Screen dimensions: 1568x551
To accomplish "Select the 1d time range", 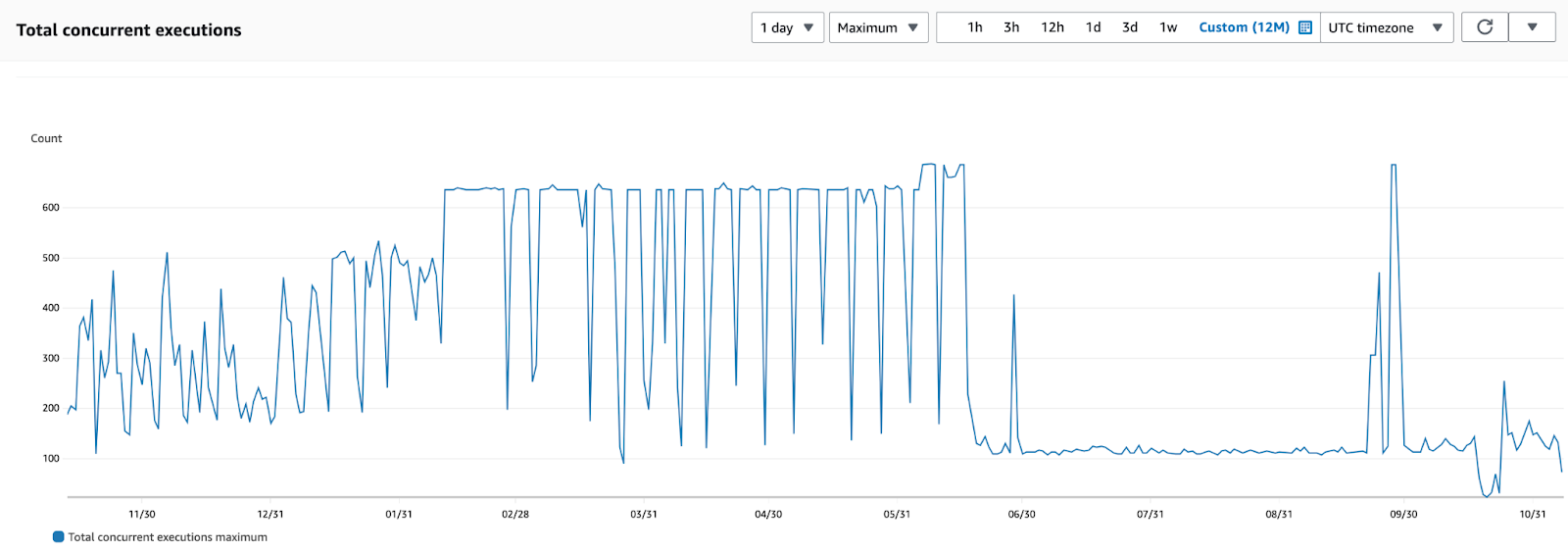I will (1094, 27).
